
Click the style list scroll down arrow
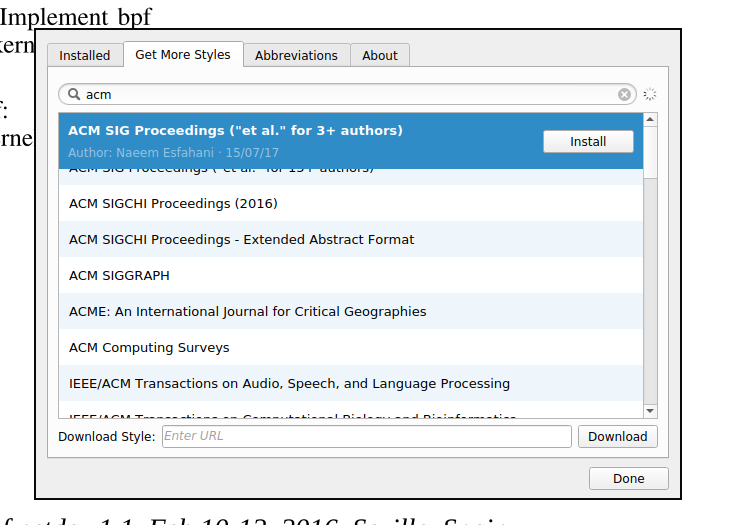650,411
